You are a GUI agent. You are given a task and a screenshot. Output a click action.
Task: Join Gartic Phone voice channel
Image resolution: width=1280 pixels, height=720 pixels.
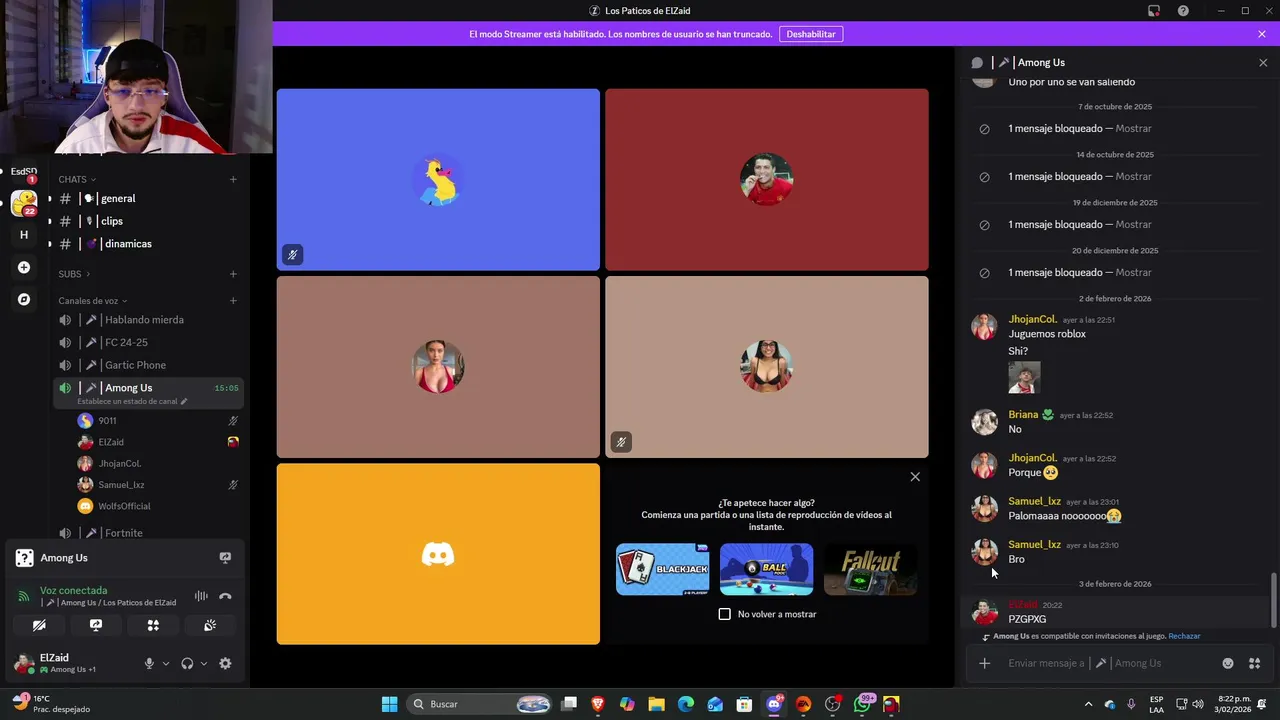pos(148,365)
